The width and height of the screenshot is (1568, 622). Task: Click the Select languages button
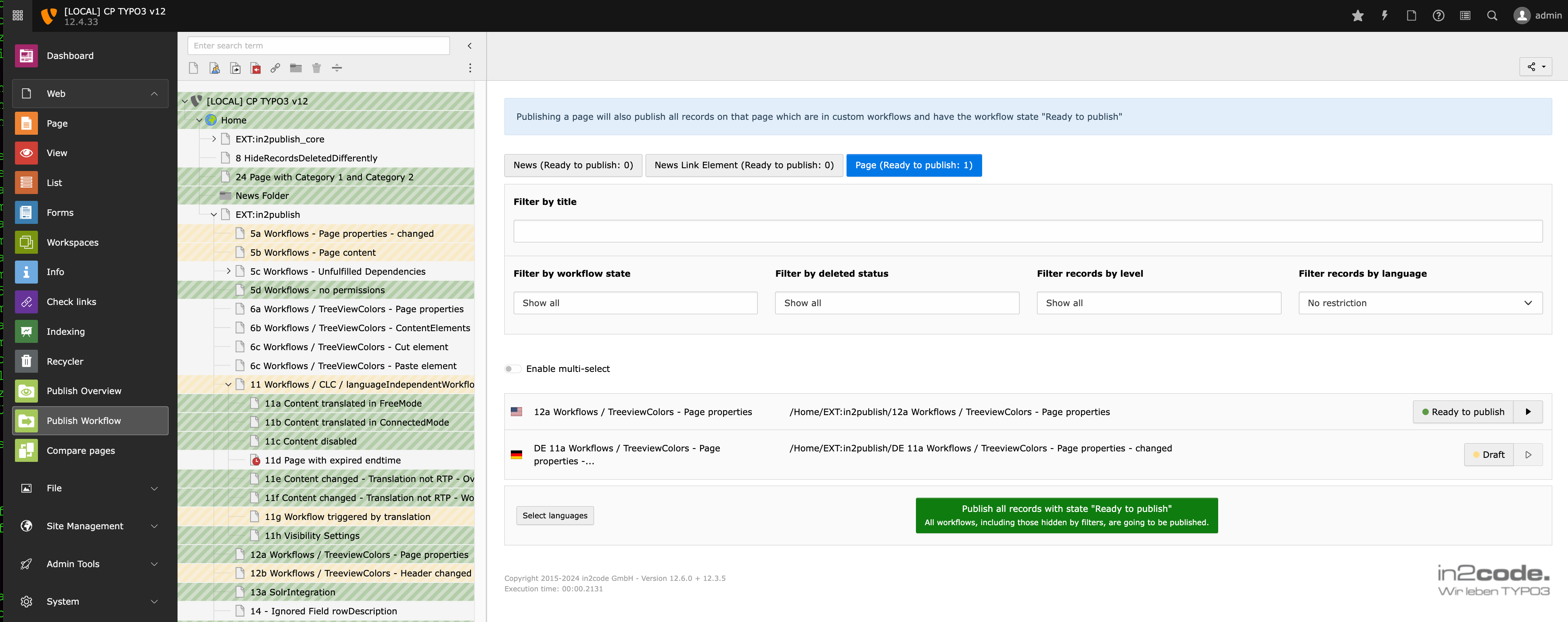pyautogui.click(x=554, y=516)
